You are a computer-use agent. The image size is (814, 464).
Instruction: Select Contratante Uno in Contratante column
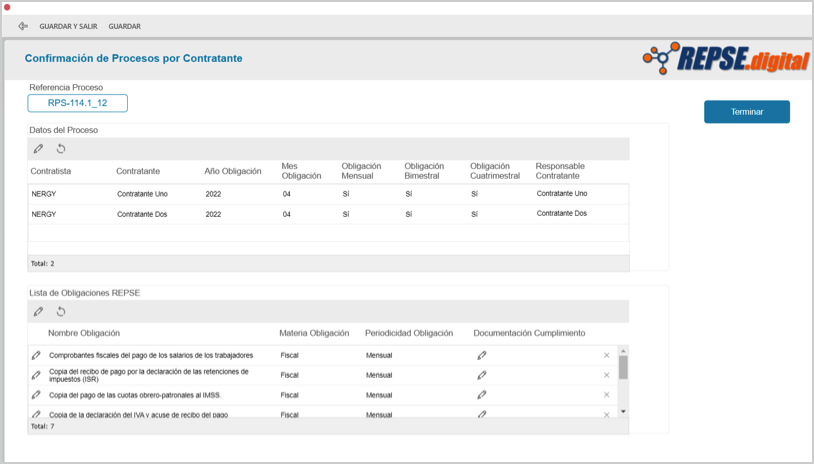point(142,194)
